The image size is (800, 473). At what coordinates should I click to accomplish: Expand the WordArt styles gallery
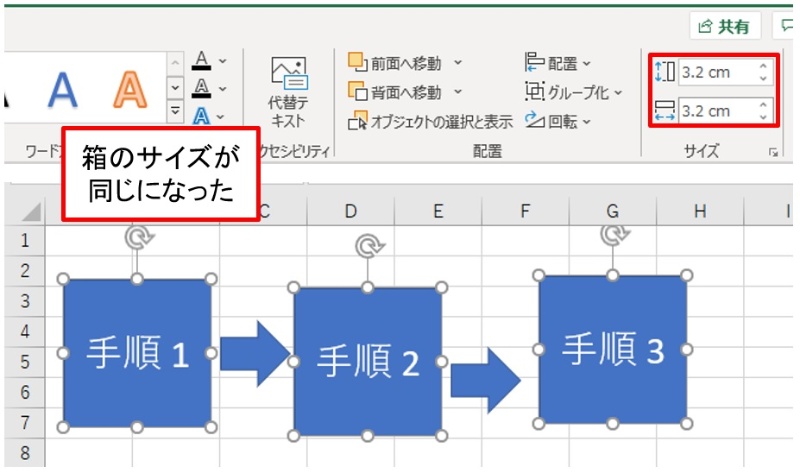(175, 112)
